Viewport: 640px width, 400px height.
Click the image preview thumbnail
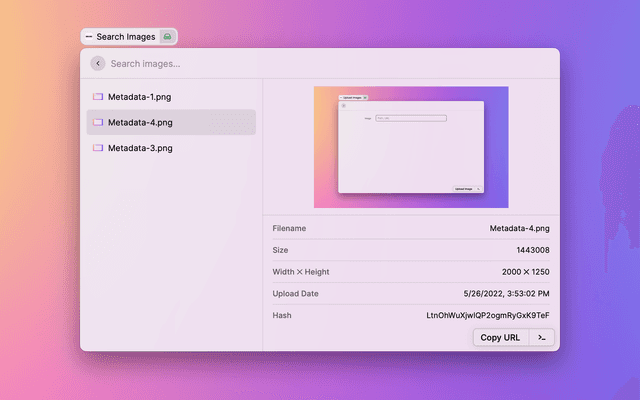411,147
